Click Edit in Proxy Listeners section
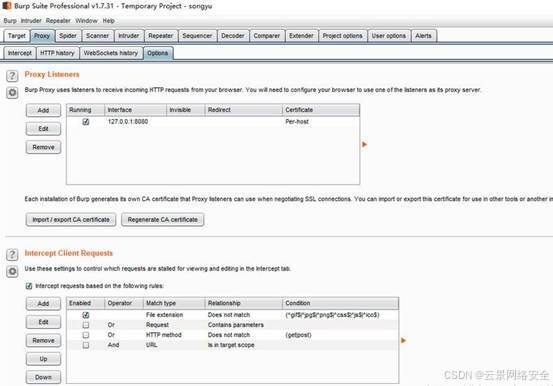 pos(43,128)
